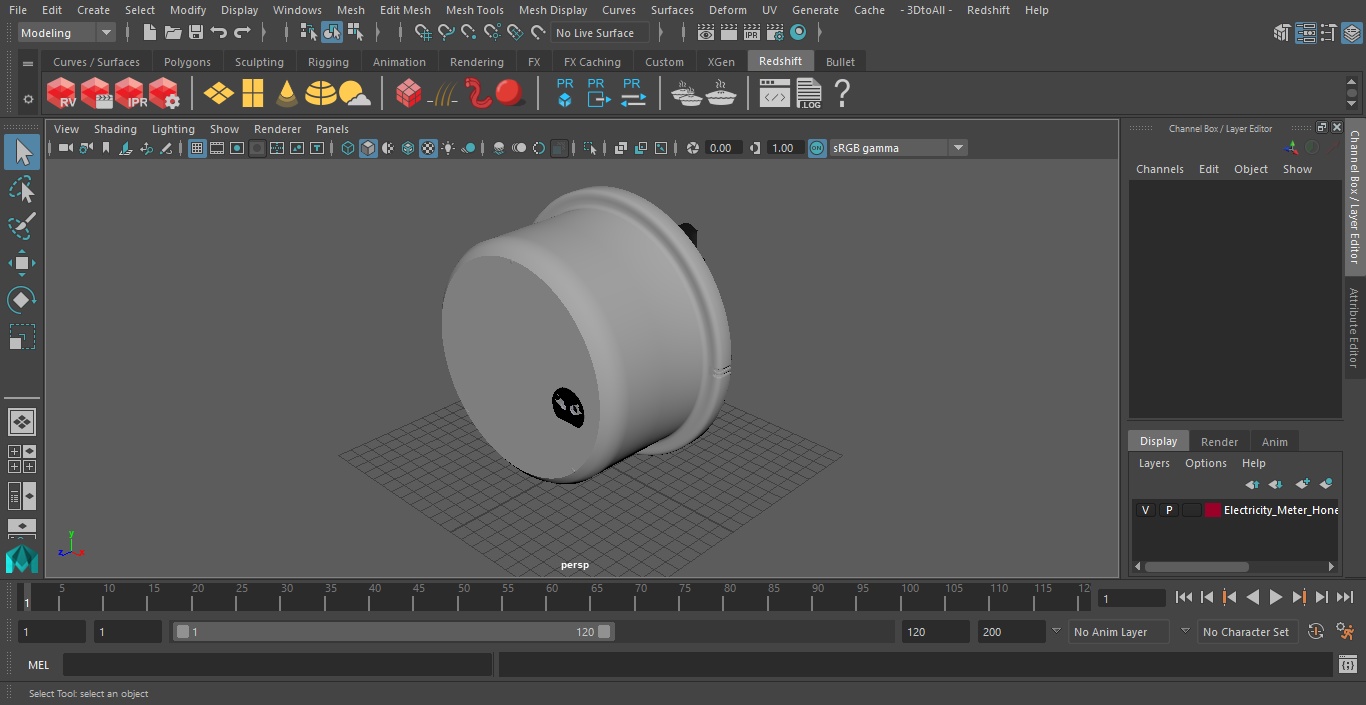Create new layer icon in Layer Editor
The image size is (1366, 705).
(1302, 484)
